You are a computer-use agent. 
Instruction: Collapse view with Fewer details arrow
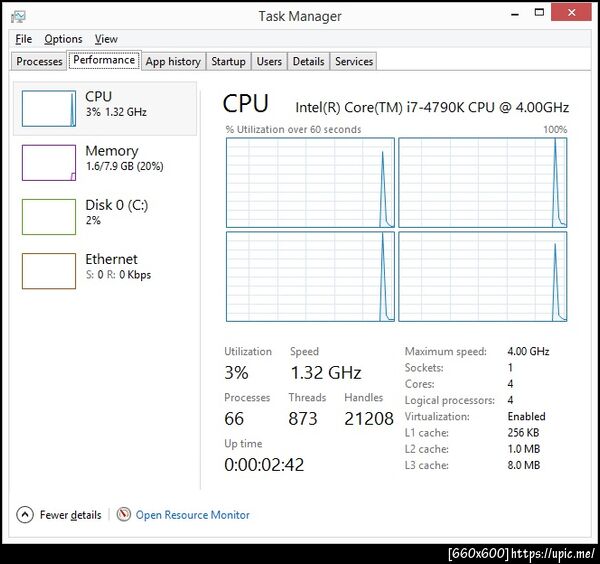tap(25, 515)
